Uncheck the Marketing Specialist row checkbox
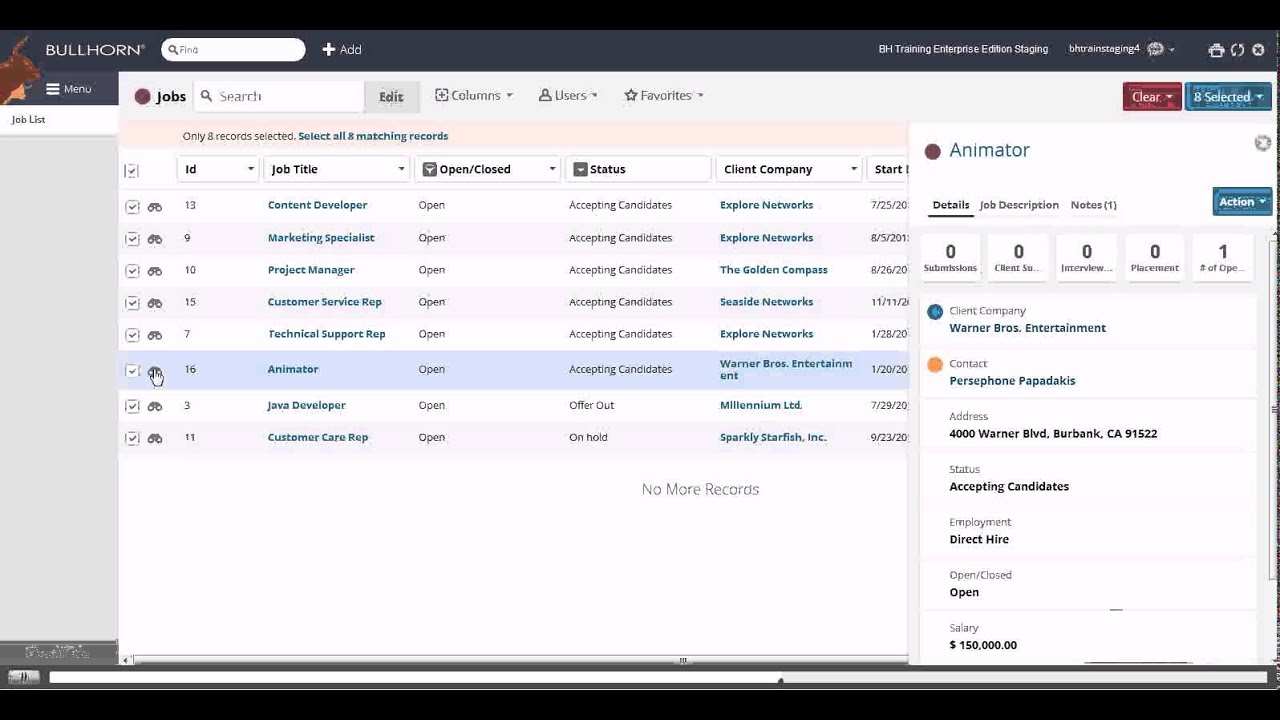Image resolution: width=1280 pixels, height=720 pixels. [132, 239]
